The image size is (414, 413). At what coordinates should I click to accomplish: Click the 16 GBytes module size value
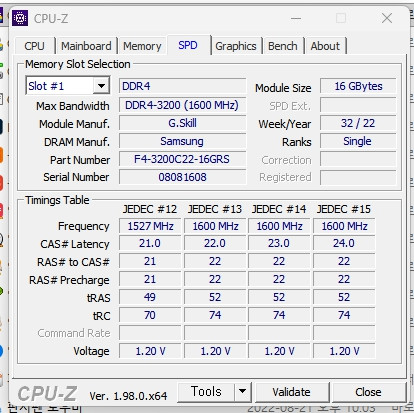358,86
